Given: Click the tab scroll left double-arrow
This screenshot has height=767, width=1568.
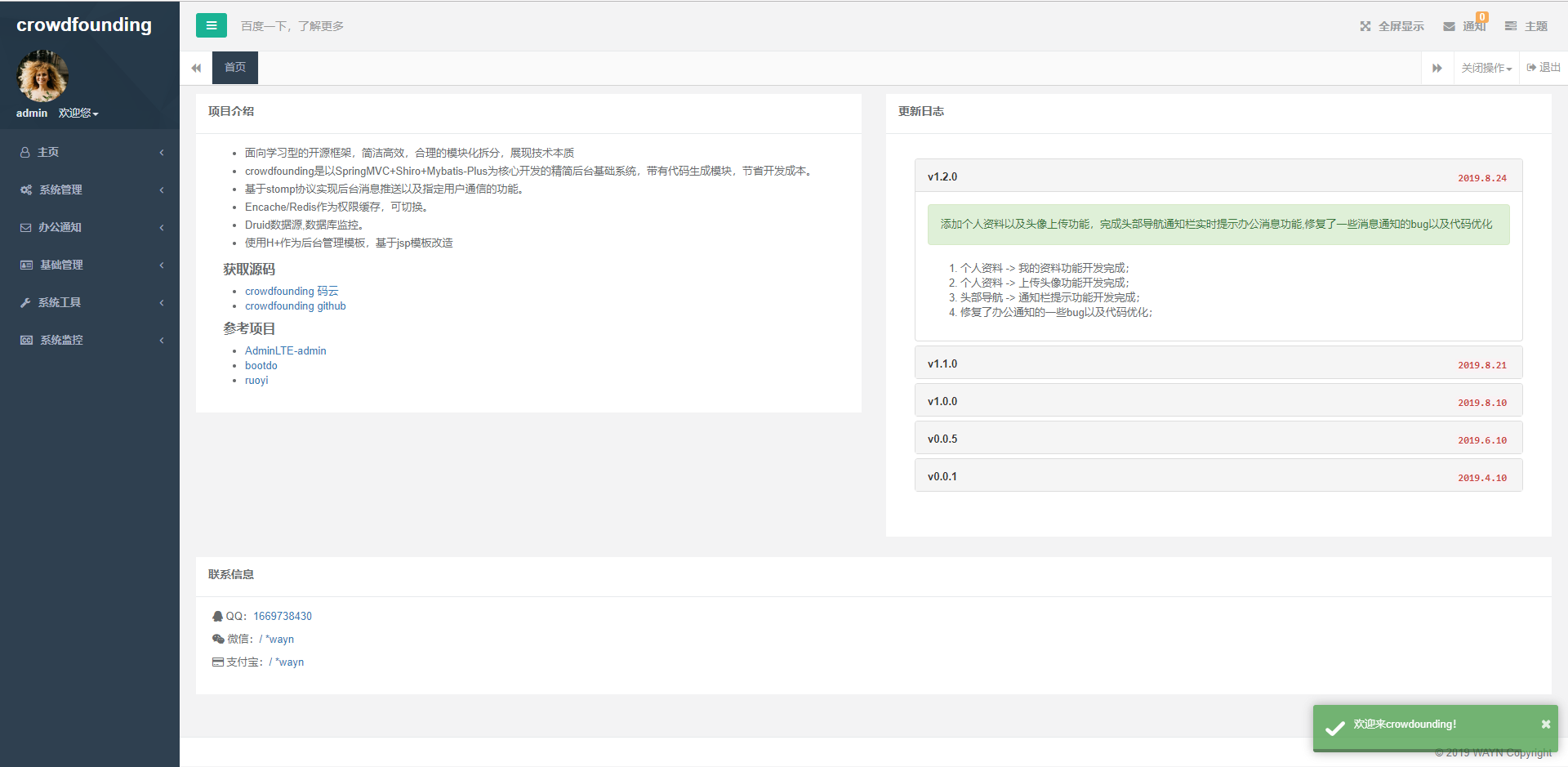Looking at the screenshot, I should coord(196,68).
